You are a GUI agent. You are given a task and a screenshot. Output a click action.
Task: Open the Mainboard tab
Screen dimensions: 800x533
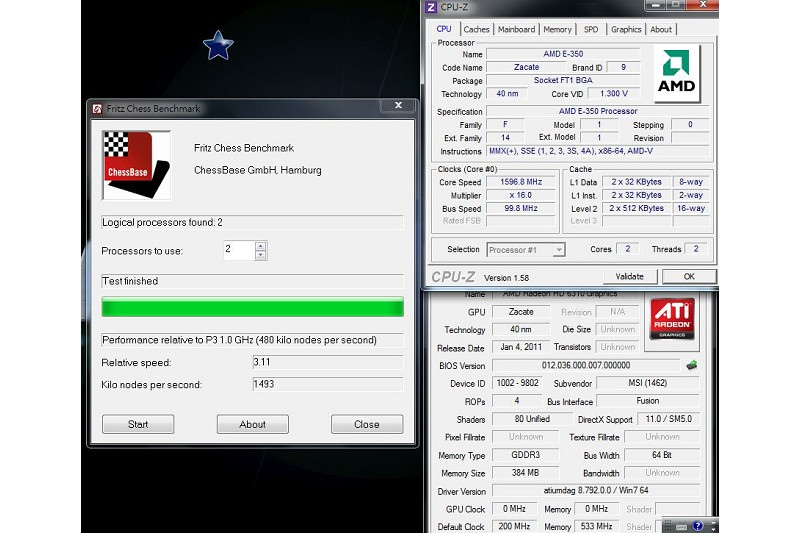coord(516,30)
